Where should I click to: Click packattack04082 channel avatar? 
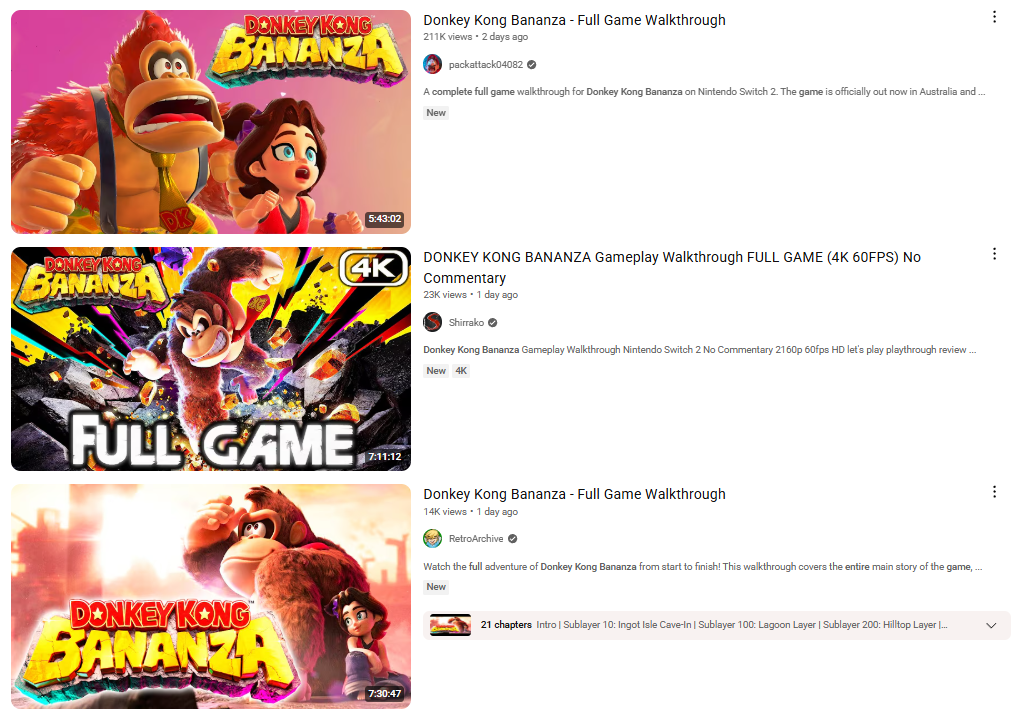point(432,64)
